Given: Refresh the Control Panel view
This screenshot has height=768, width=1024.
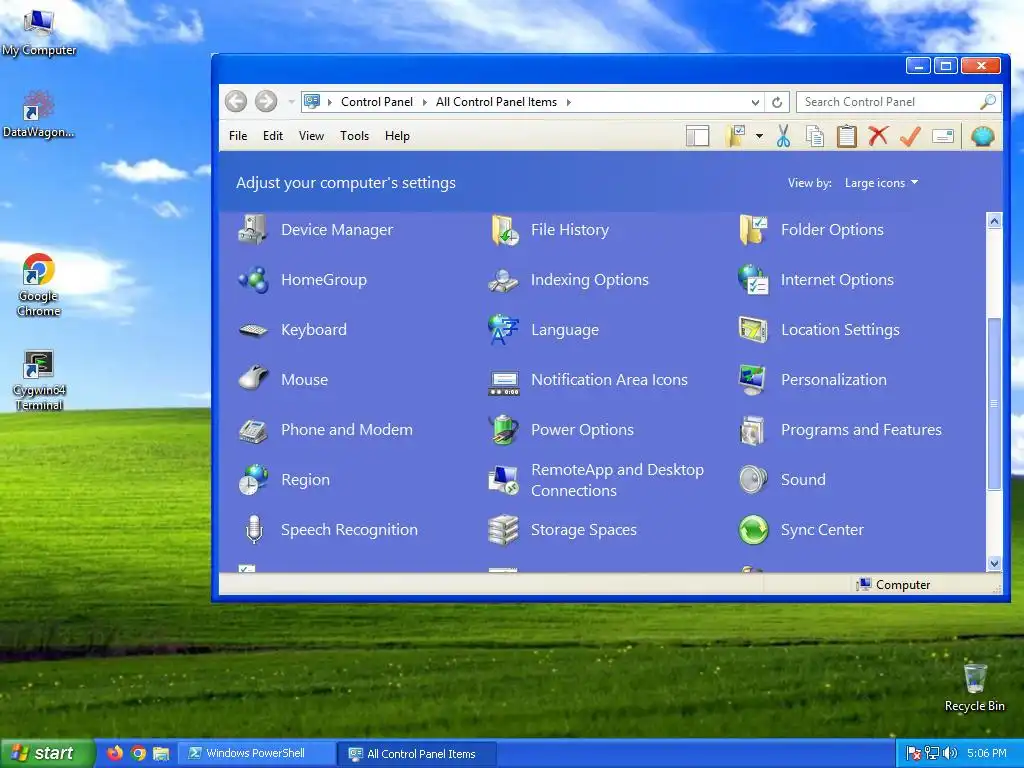Looking at the screenshot, I should 777,102.
